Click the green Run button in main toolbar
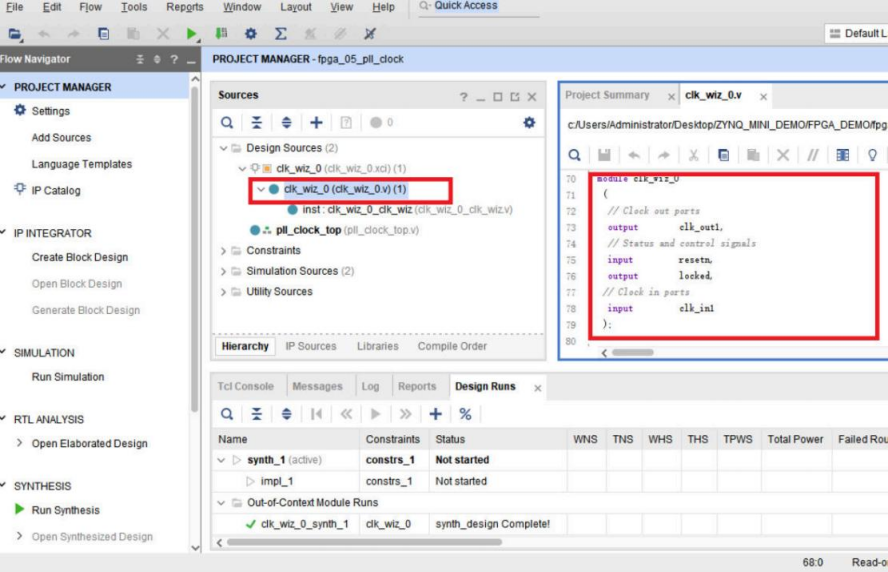The width and height of the screenshot is (888, 572). [192, 34]
